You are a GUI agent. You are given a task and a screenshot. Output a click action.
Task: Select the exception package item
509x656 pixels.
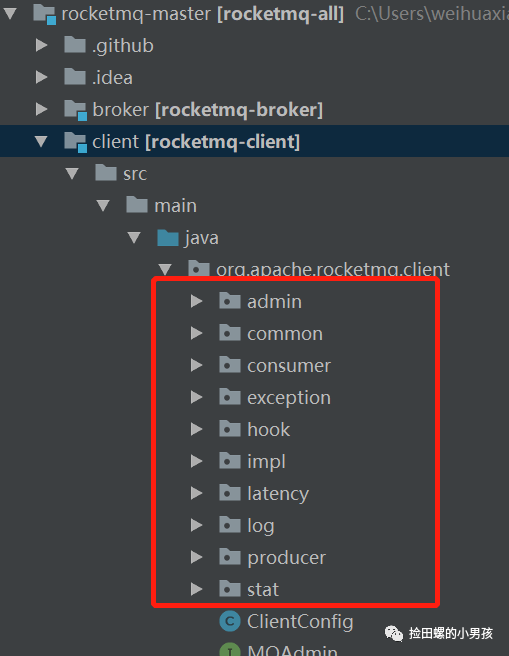click(x=275, y=397)
